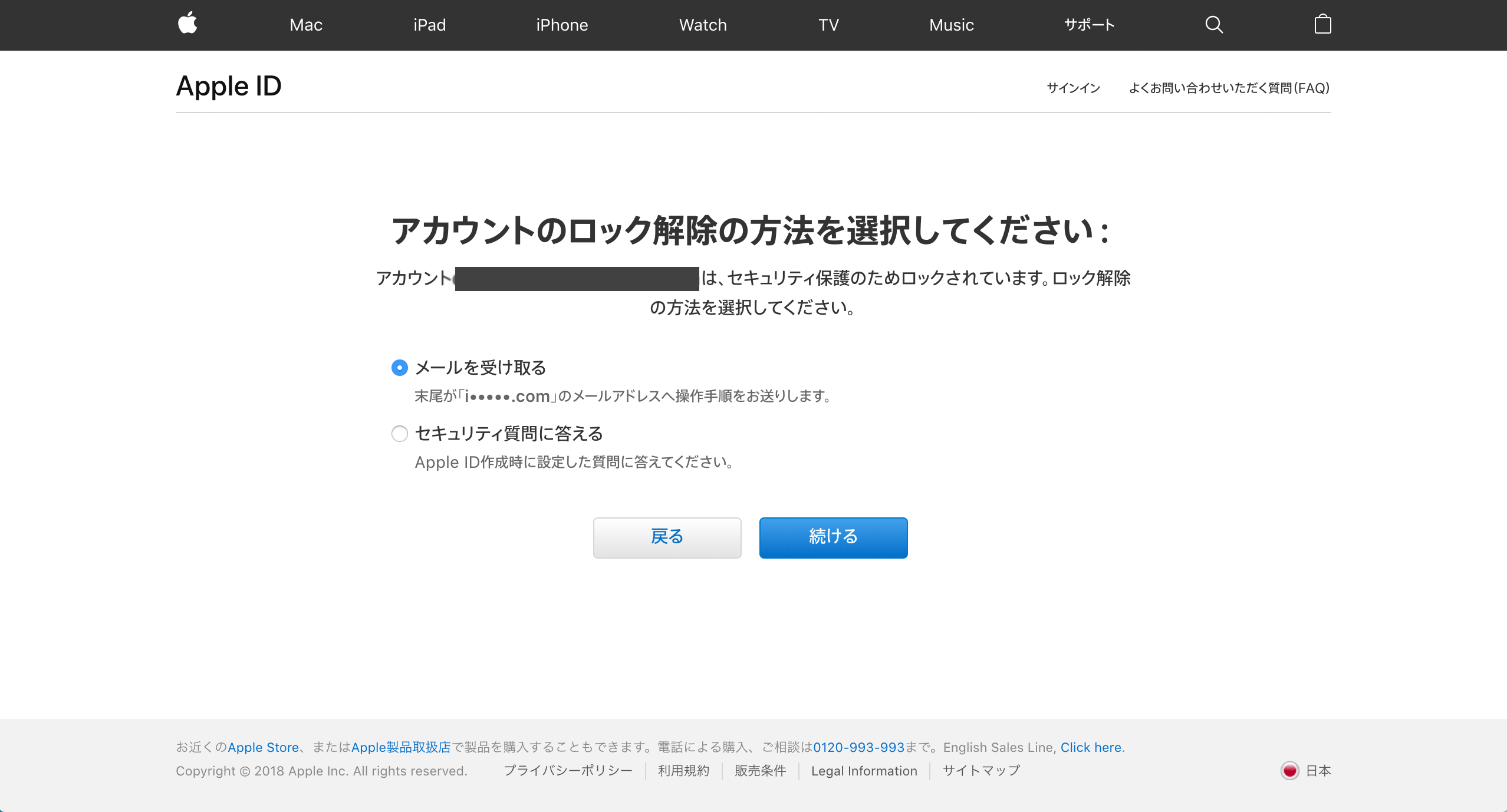Open サイトマップ footer link
Viewport: 1507px width, 812px height.
[x=981, y=771]
